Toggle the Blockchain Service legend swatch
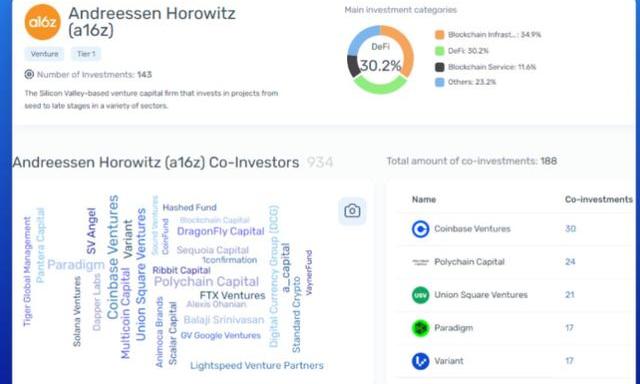The width and height of the screenshot is (640, 384). pyautogui.click(x=440, y=67)
